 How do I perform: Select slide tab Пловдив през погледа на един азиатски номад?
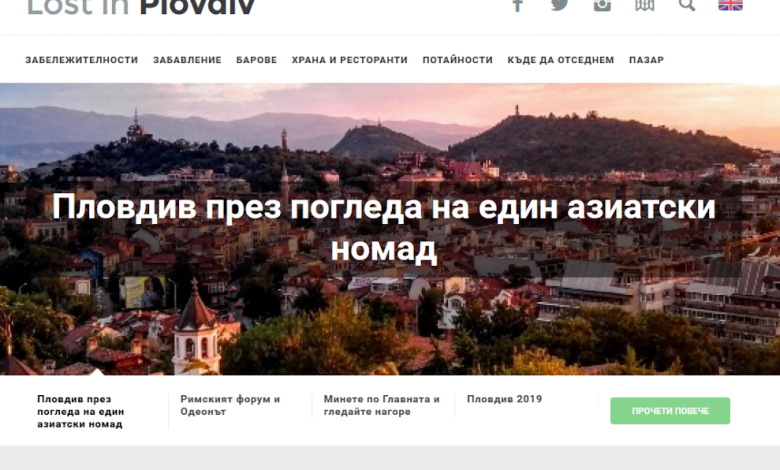[81, 411]
